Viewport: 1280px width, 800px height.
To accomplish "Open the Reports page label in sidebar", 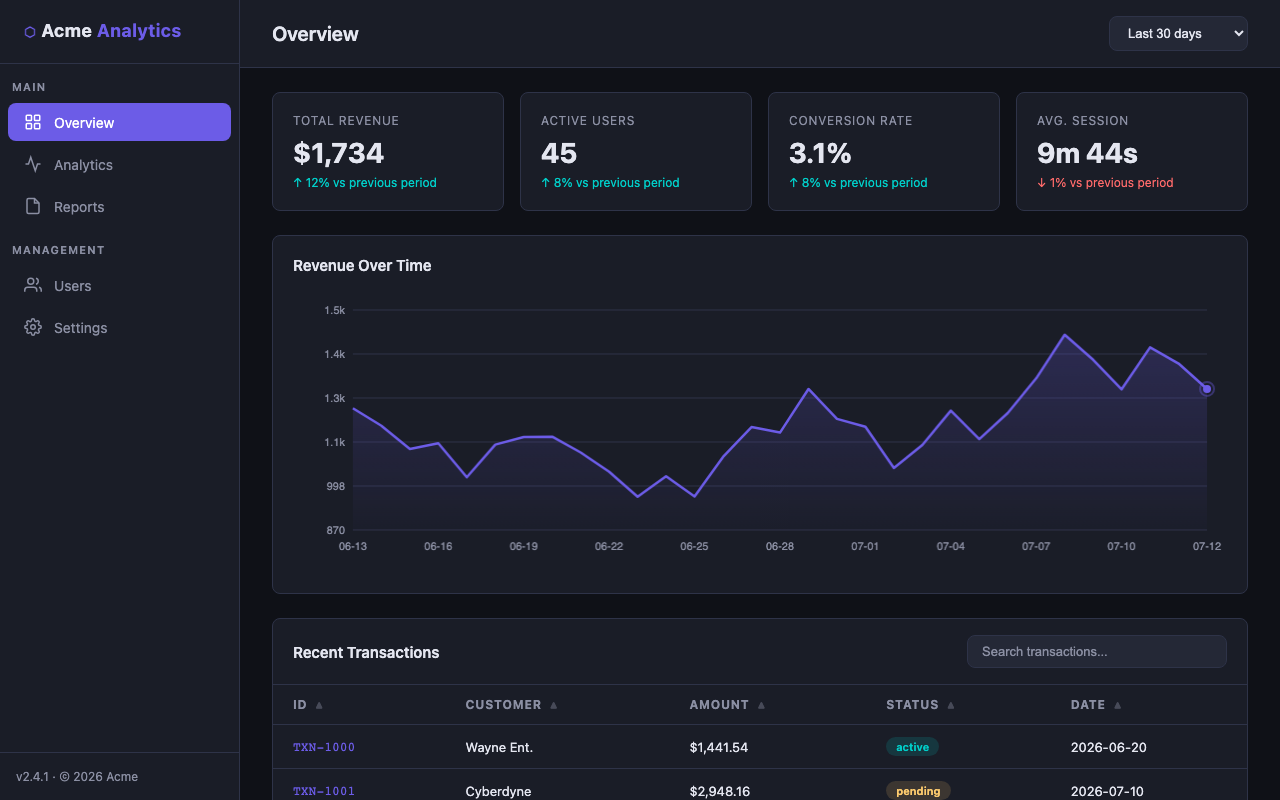I will coord(79,207).
